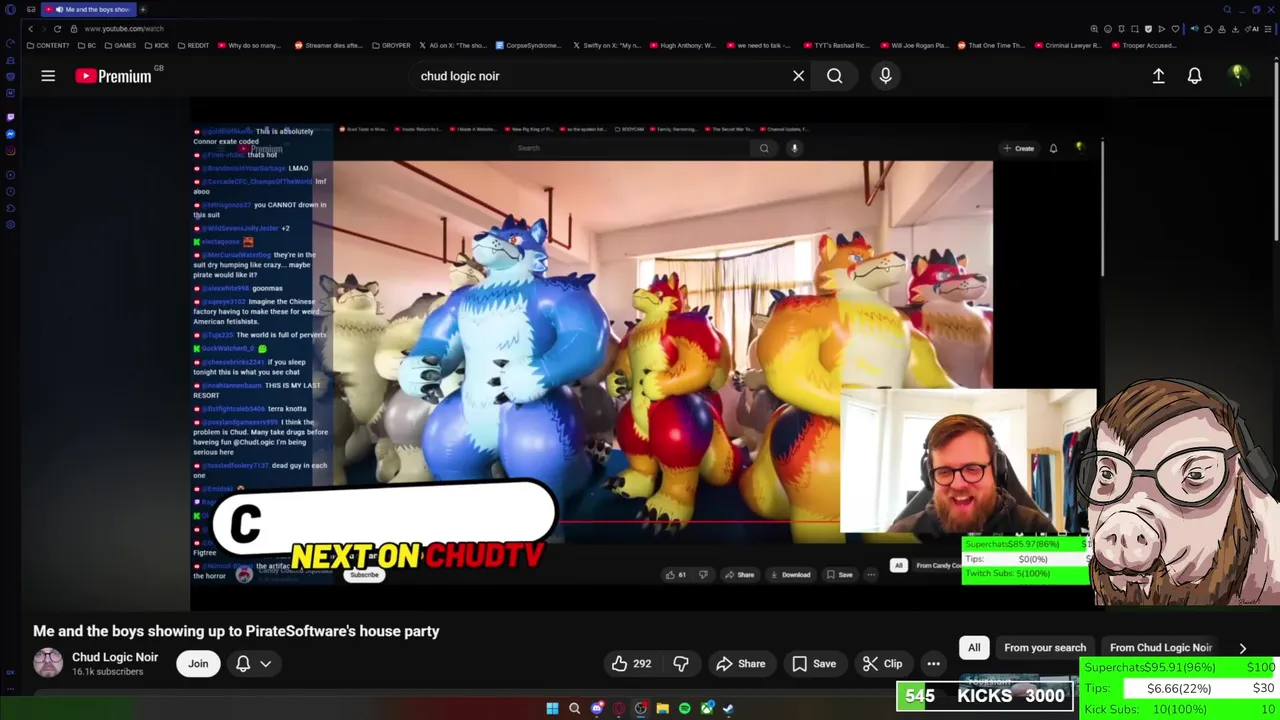Open 'Will Joe Rogan Pla...' bookmark
1280x720 pixels.
click(x=914, y=45)
